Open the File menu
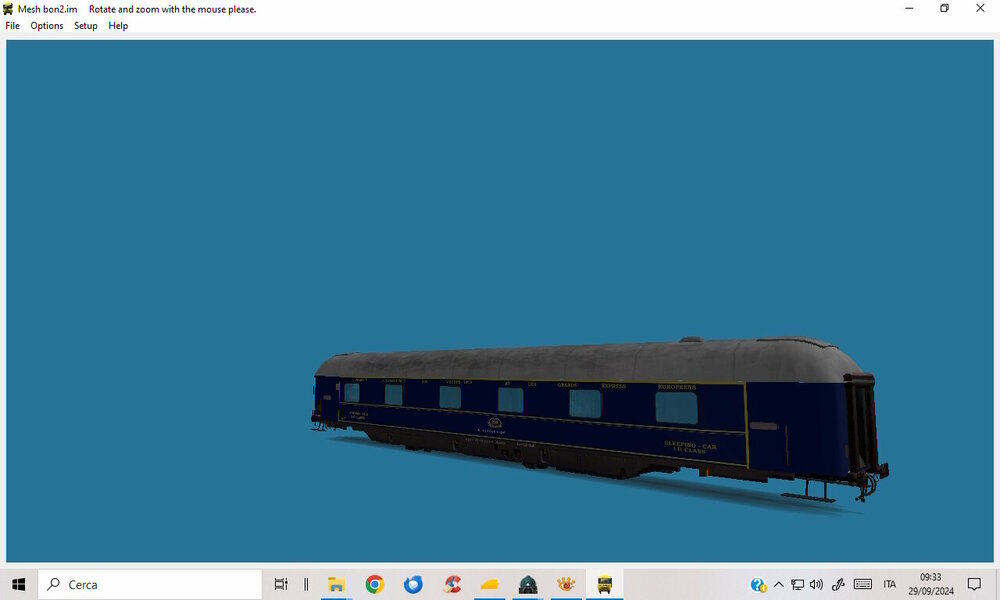Image resolution: width=1000 pixels, height=600 pixels. [12, 26]
